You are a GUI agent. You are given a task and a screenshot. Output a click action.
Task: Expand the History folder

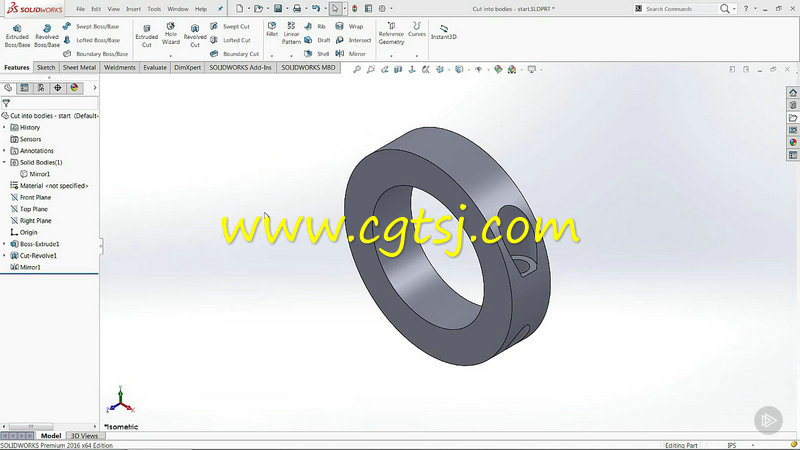tap(5, 127)
